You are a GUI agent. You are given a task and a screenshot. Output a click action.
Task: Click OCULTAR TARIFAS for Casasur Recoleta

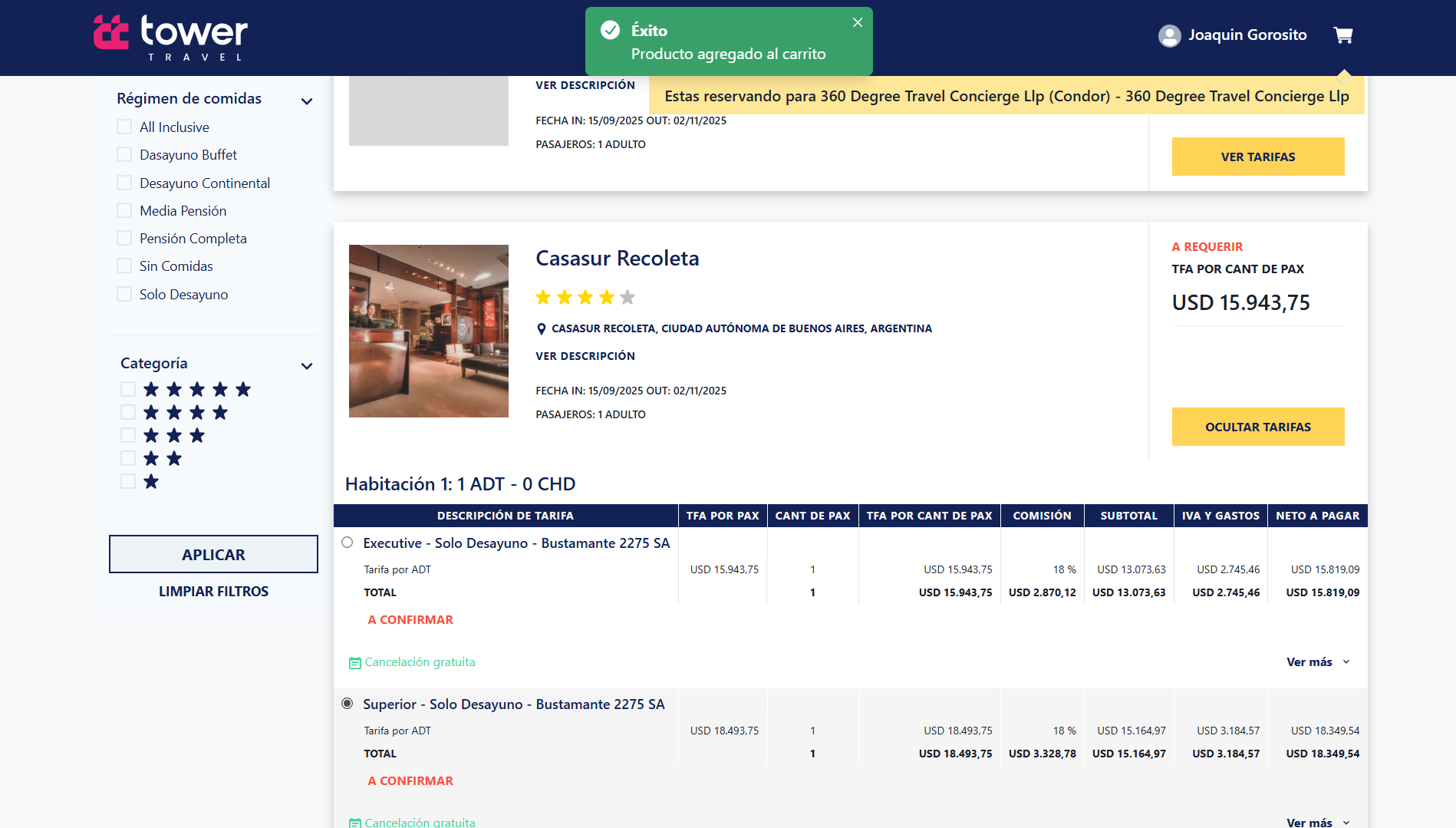(x=1257, y=427)
